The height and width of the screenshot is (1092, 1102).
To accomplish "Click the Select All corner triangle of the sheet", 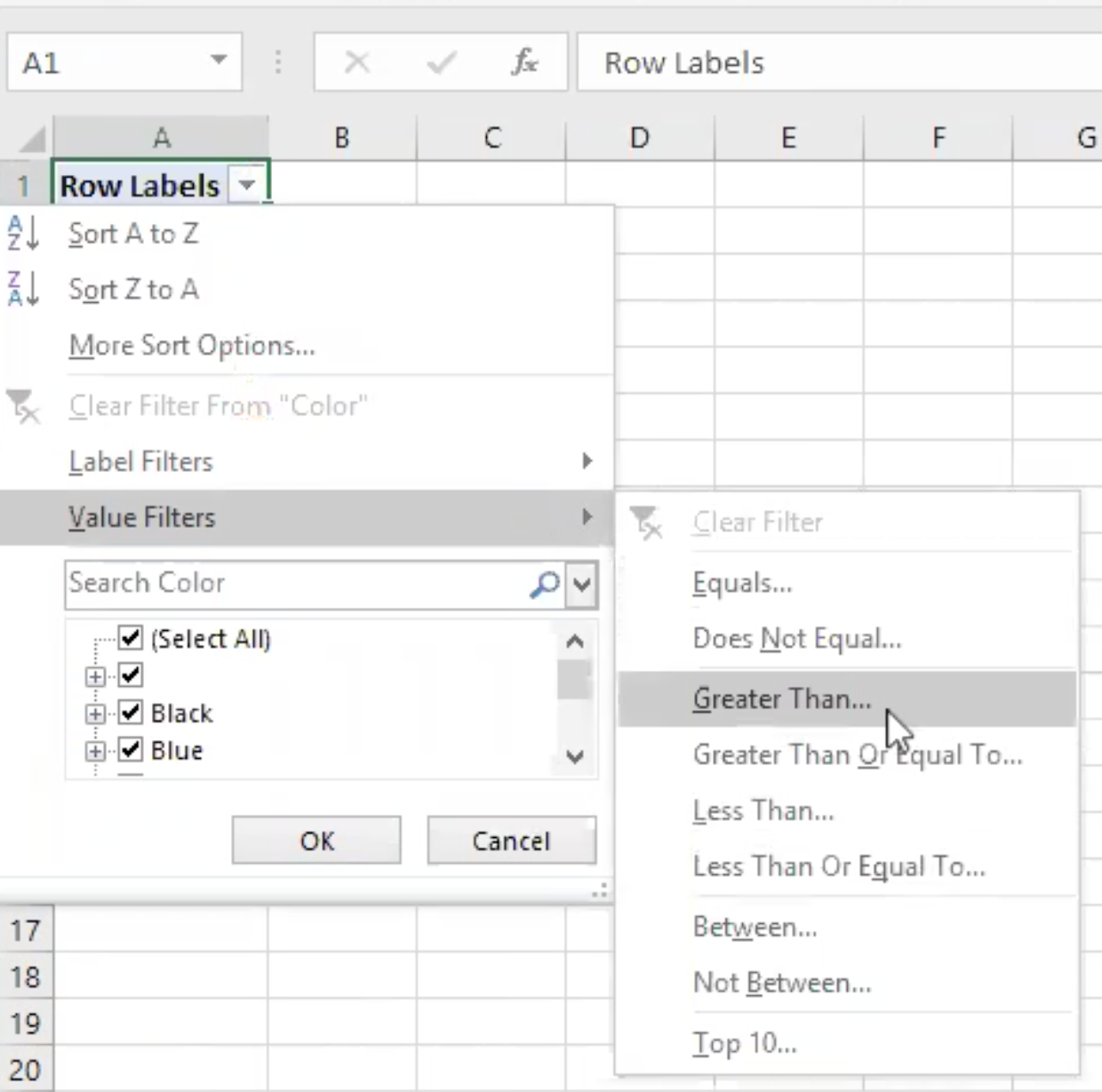I will 32,139.
